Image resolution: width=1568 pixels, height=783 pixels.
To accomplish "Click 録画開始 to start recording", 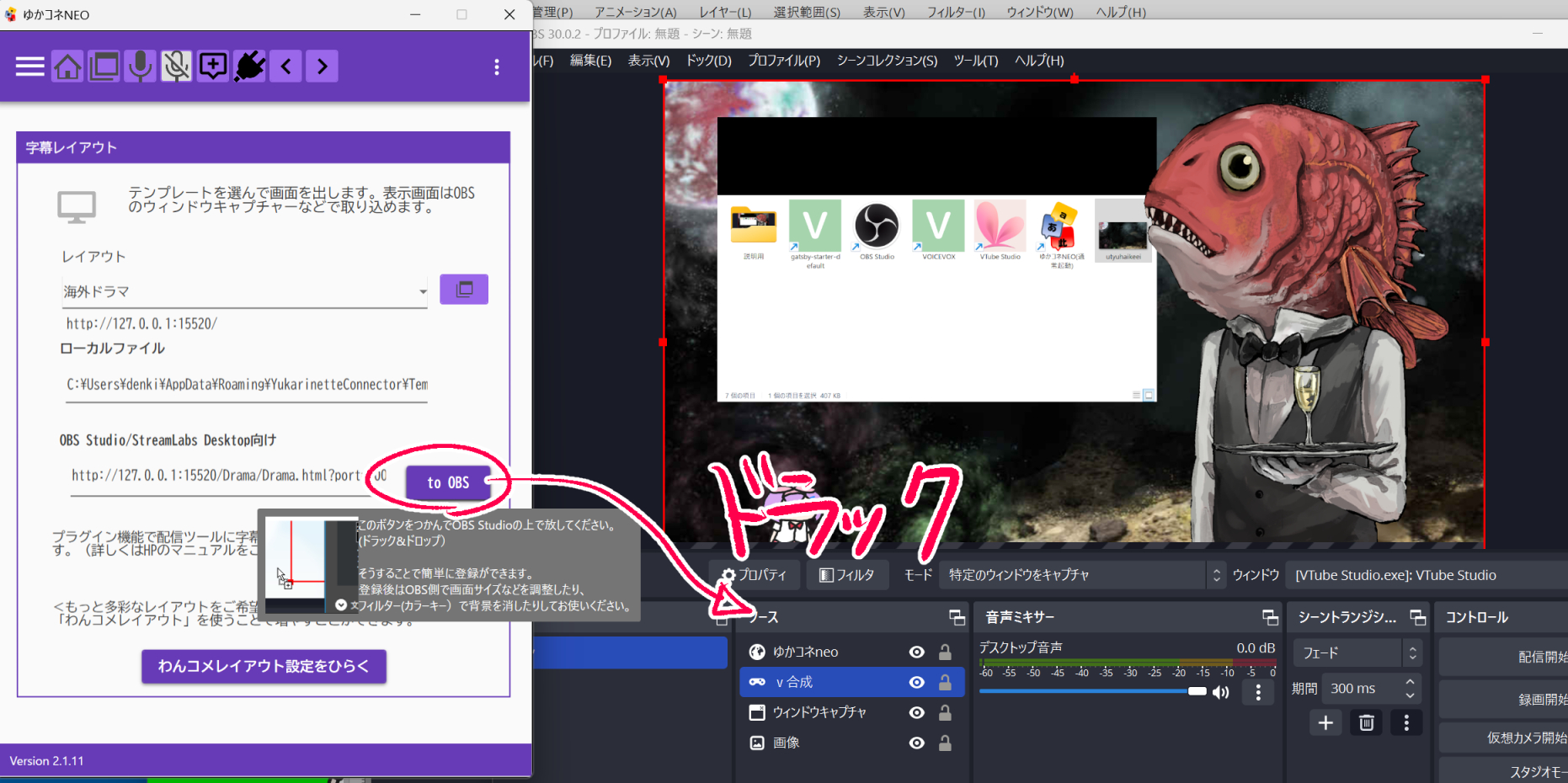I will (x=1504, y=699).
